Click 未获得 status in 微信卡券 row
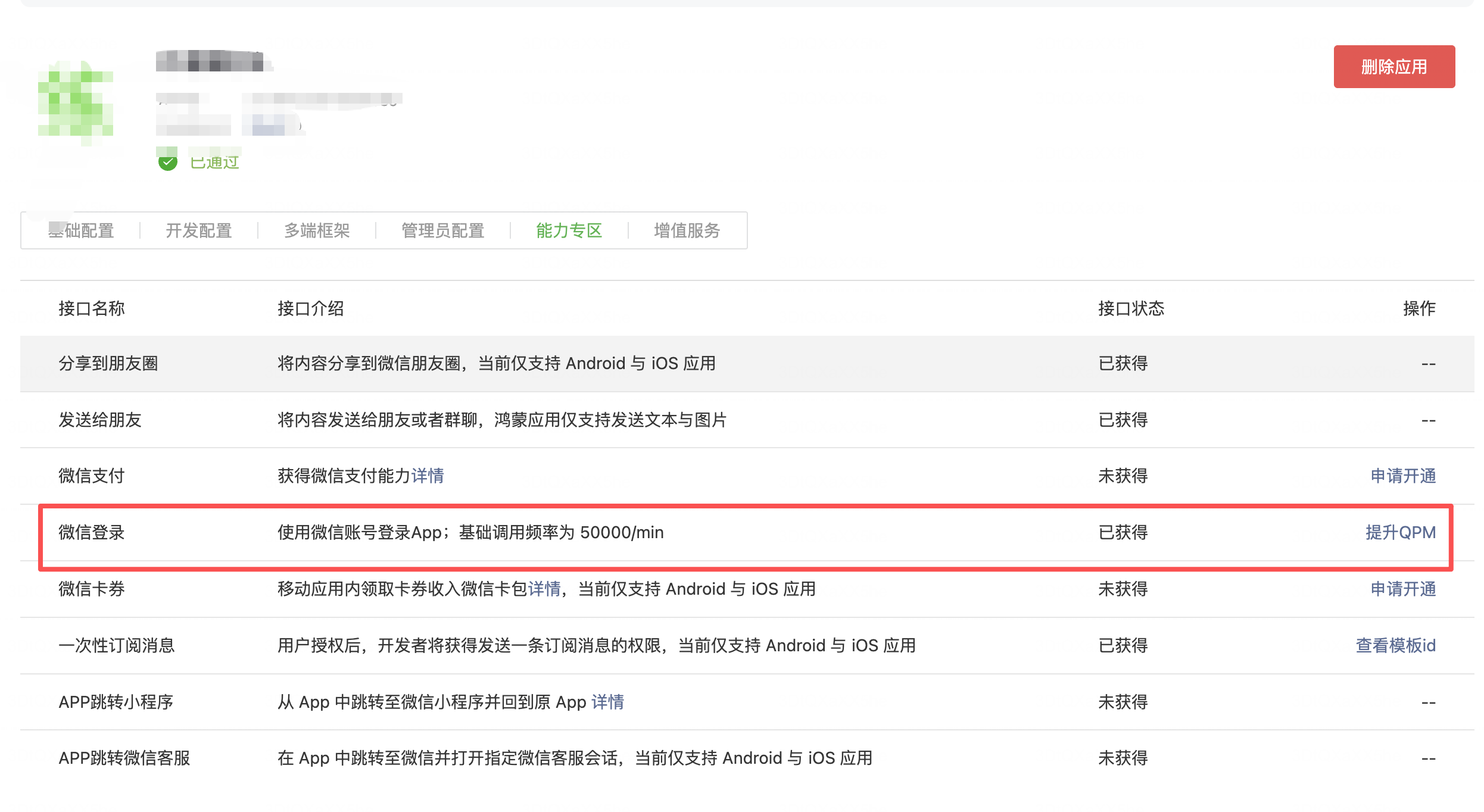This screenshot has width=1484, height=812. tap(1123, 589)
